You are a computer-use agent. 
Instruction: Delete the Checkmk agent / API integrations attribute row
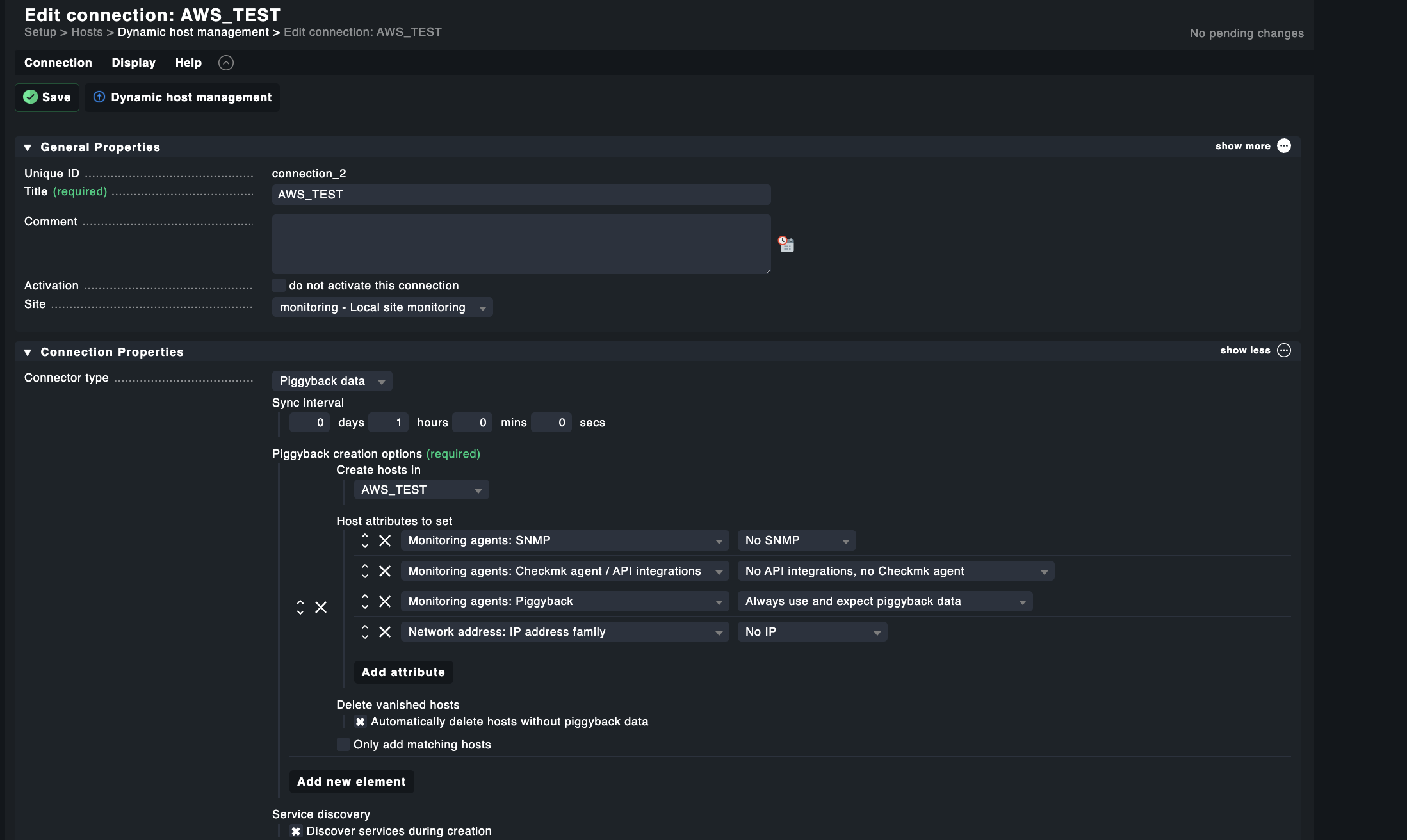click(x=385, y=571)
